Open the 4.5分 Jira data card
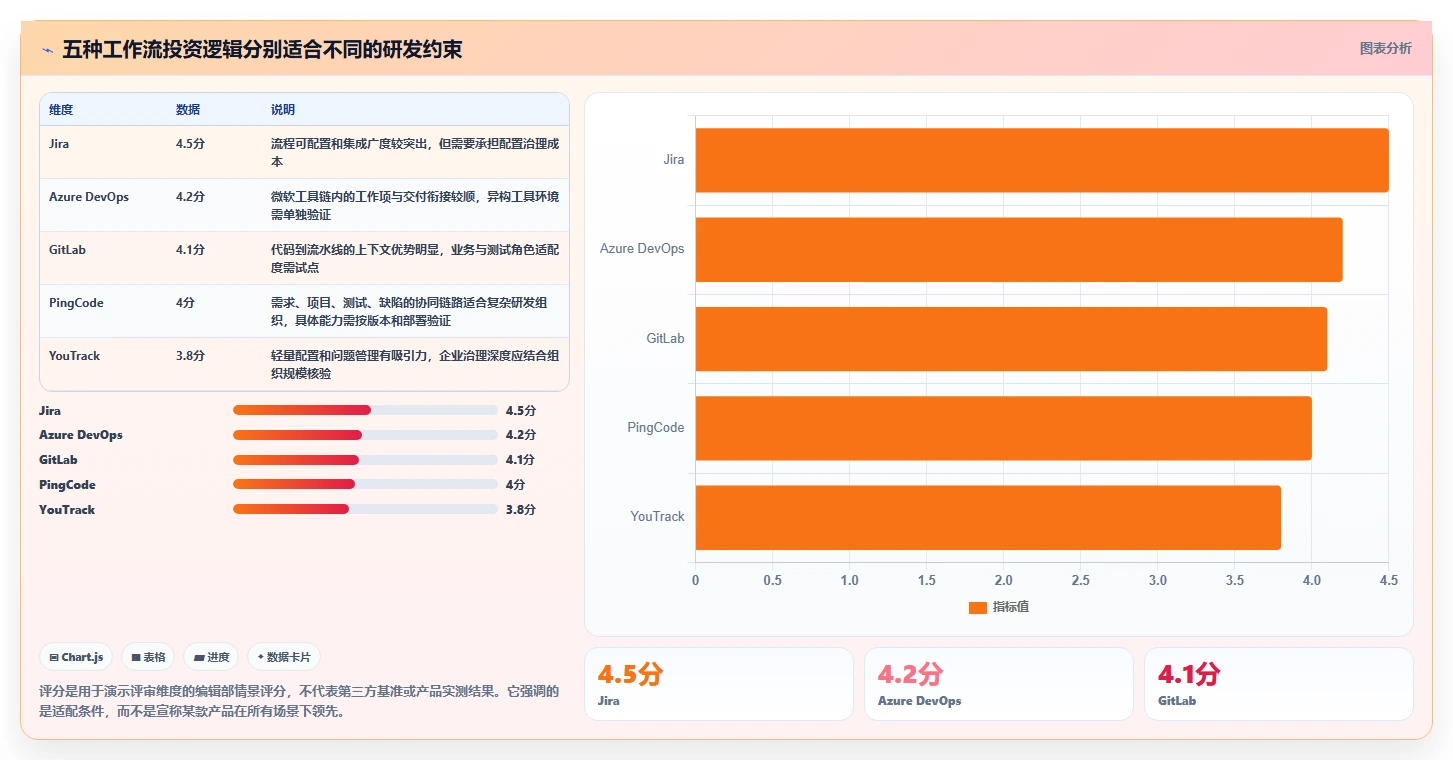 (719, 684)
